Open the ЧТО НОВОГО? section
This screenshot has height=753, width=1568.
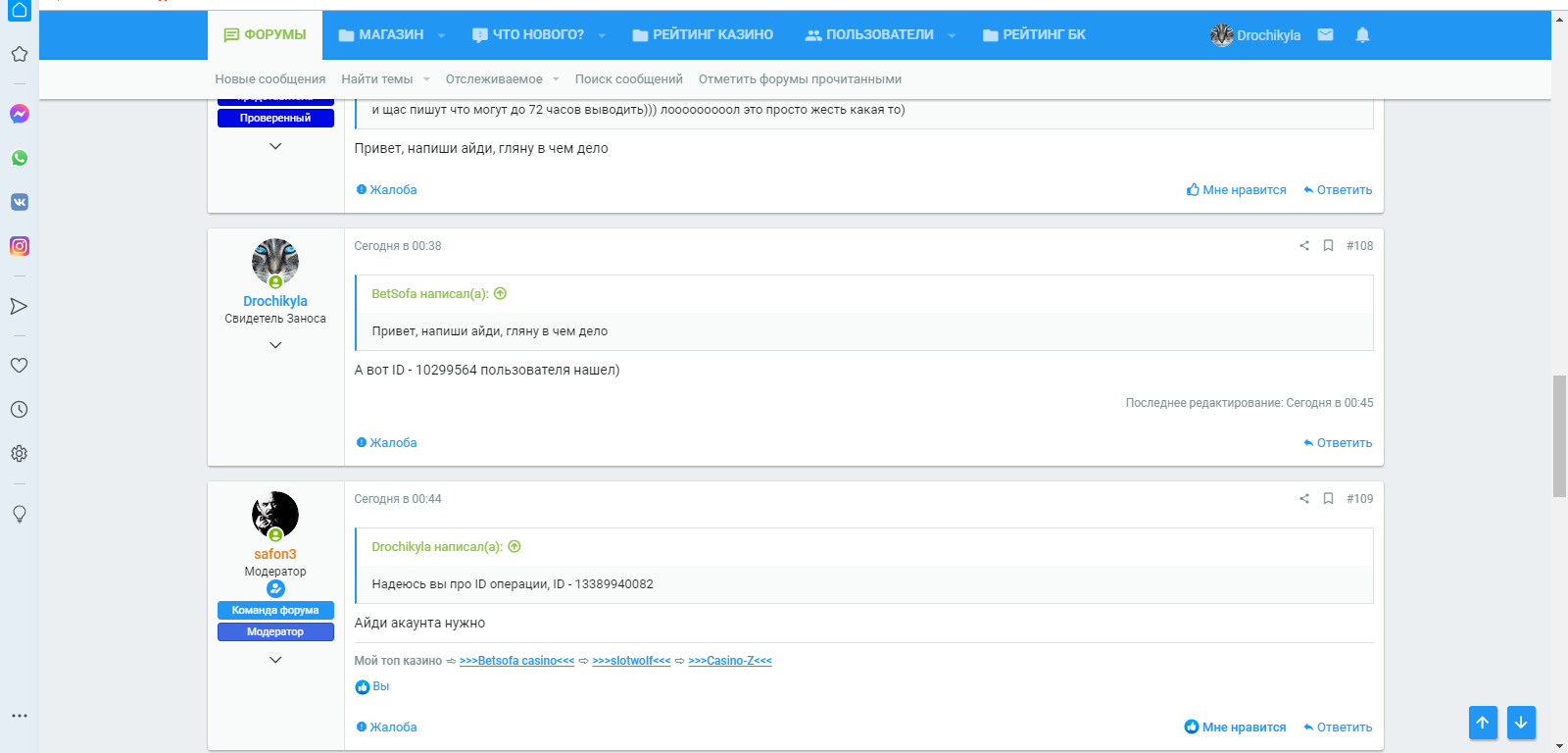pyautogui.click(x=528, y=35)
